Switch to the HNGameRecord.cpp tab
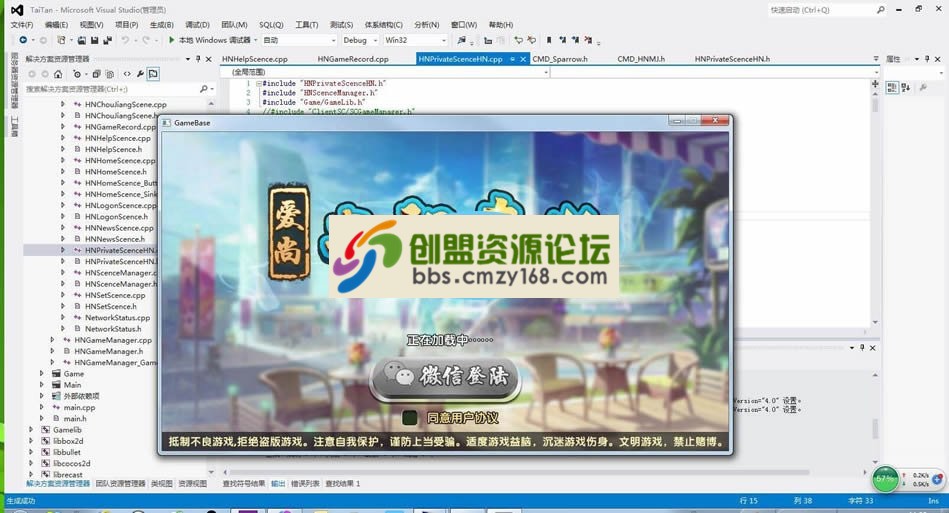Image resolution: width=949 pixels, height=513 pixels. (353, 59)
